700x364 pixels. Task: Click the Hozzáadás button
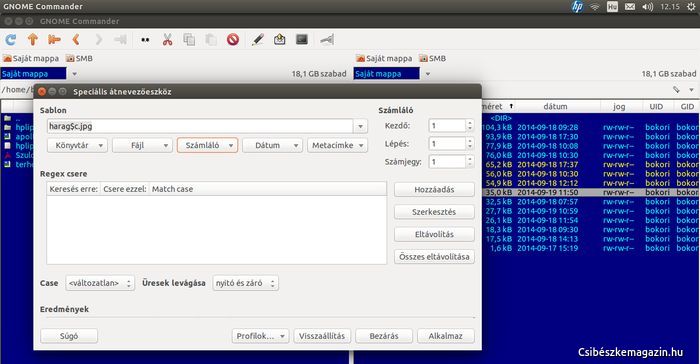click(434, 190)
